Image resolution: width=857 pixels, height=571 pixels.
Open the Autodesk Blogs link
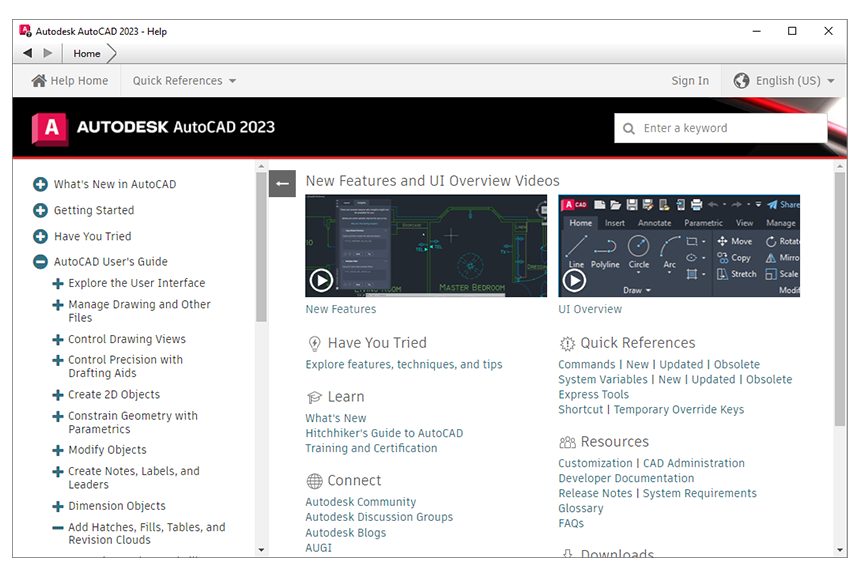[345, 533]
